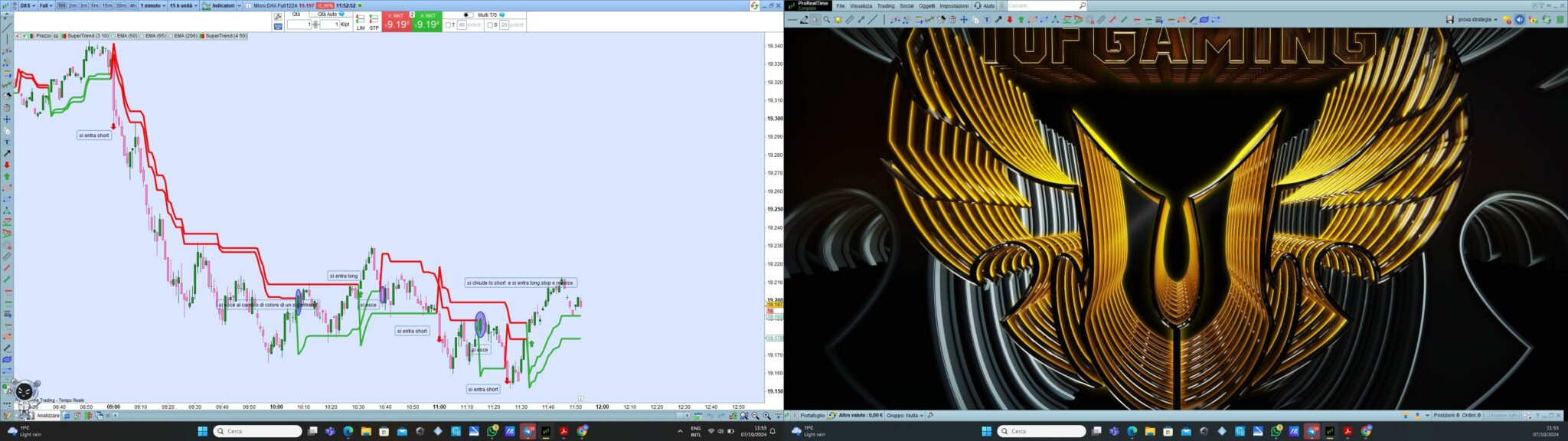
Task: Select the 1m timeframe button
Action: coord(61,5)
